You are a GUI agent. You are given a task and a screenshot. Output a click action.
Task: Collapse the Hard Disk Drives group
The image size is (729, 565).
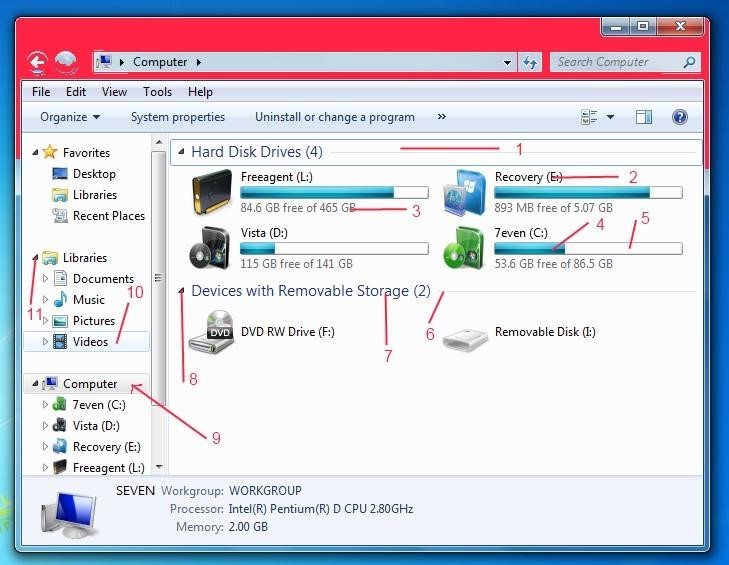click(181, 153)
